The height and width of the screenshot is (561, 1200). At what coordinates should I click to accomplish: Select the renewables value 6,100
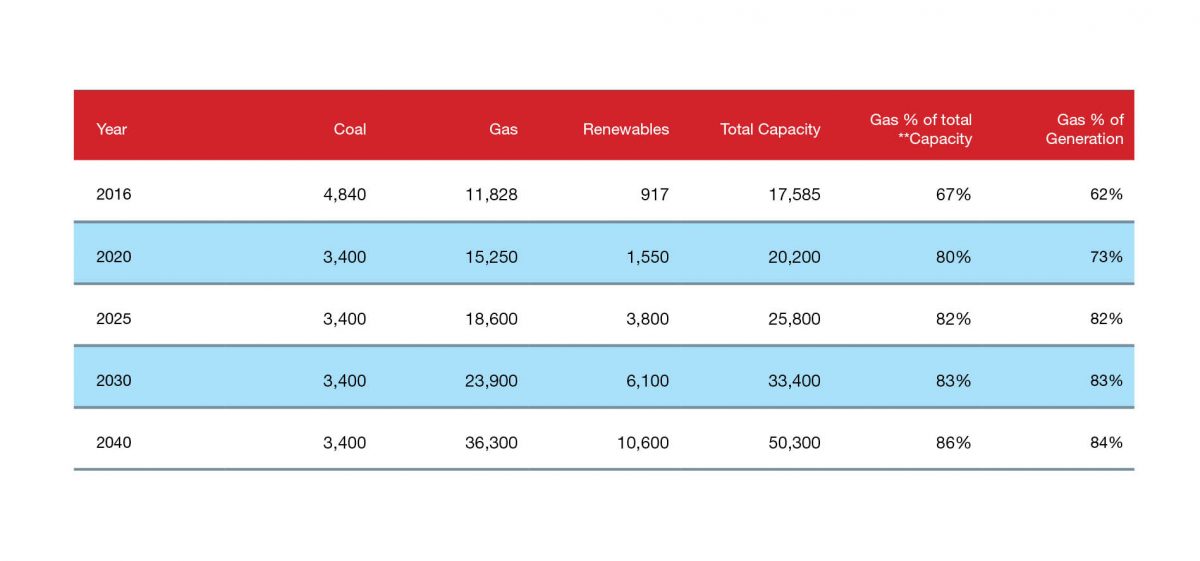point(645,381)
